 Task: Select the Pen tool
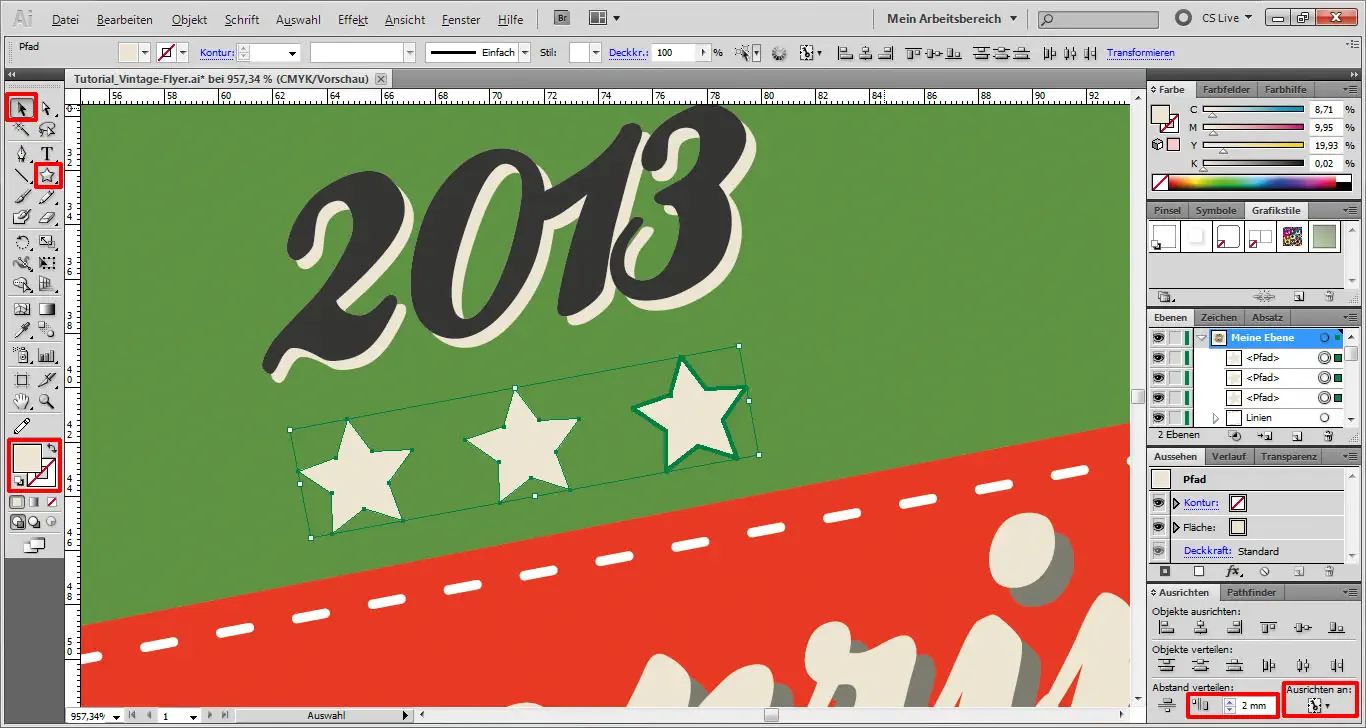(21, 153)
